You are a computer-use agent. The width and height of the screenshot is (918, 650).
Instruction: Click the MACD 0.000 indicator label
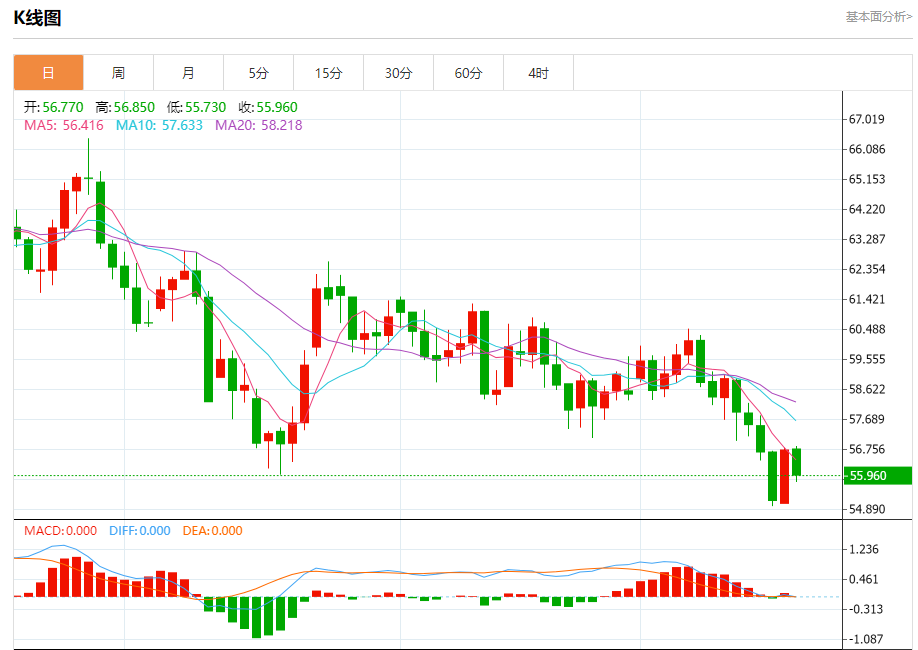coord(60,531)
